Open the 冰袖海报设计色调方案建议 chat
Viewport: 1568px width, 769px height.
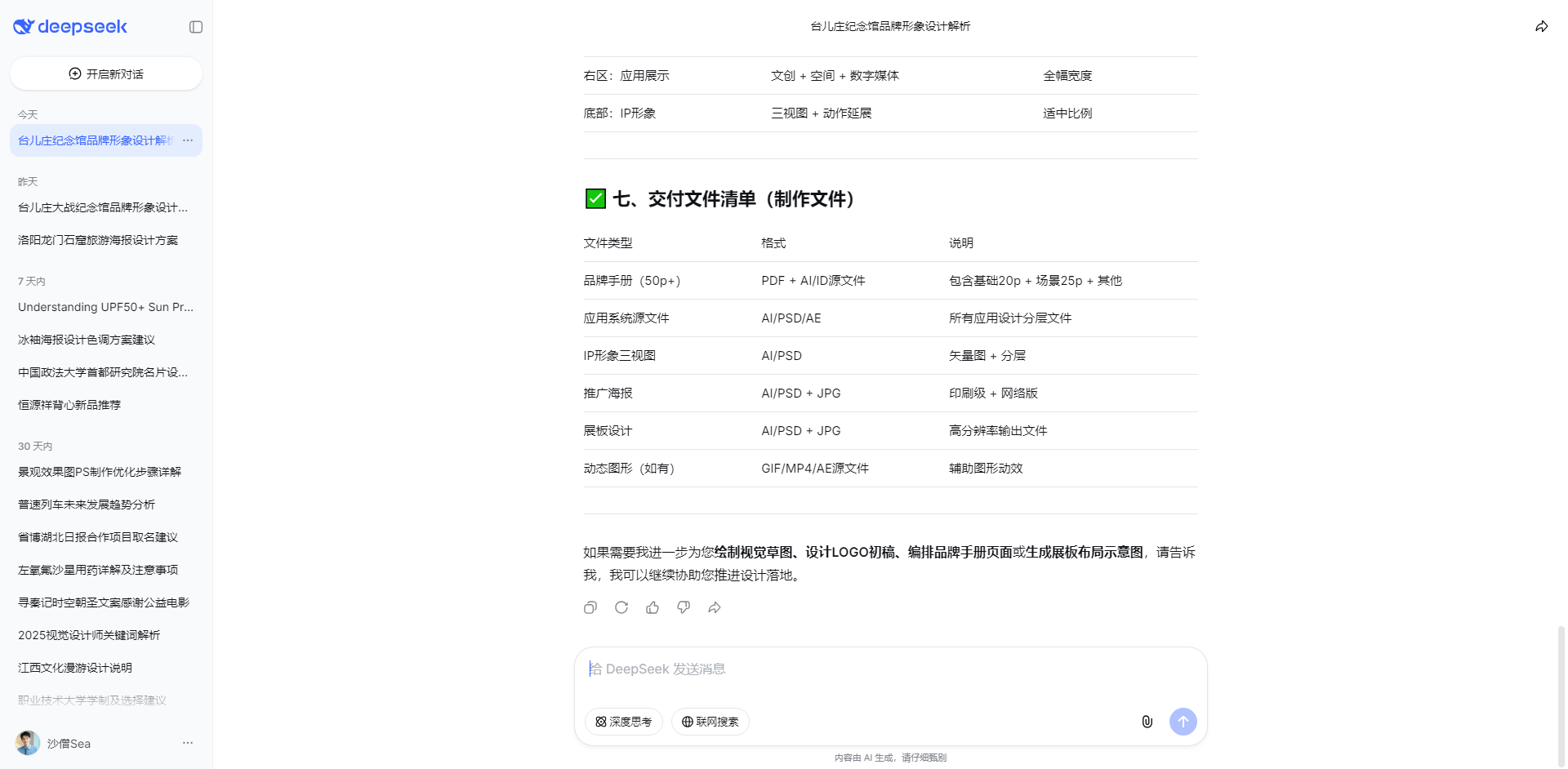[x=106, y=340]
